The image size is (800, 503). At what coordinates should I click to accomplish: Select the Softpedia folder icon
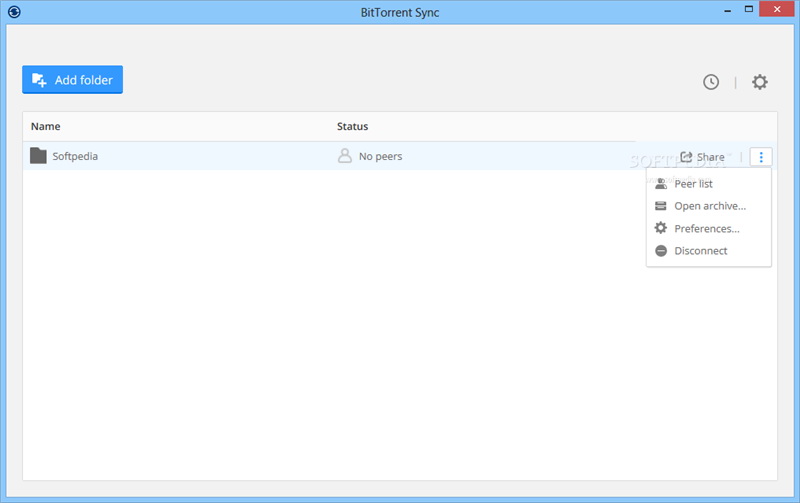click(38, 156)
